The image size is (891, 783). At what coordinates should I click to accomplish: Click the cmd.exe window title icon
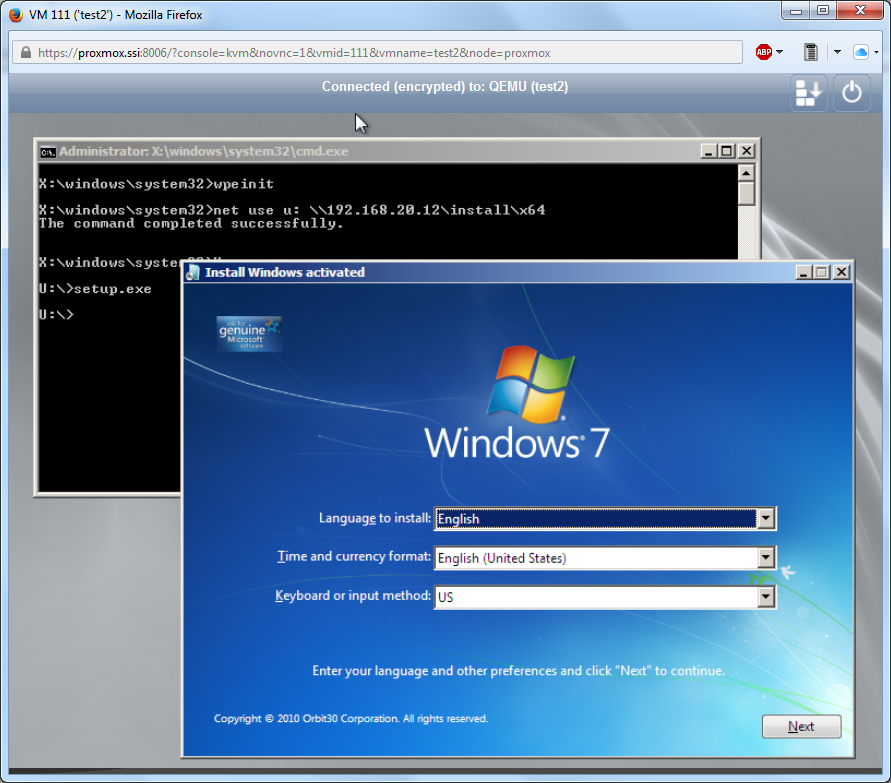tap(48, 152)
